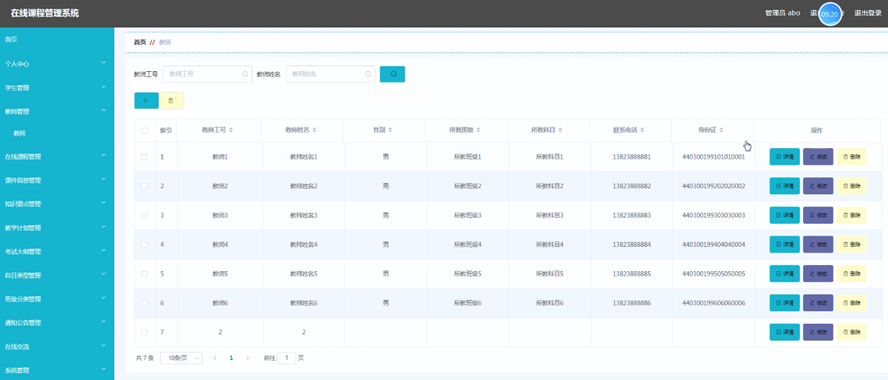Check the checkbox for row 7

coord(144,332)
